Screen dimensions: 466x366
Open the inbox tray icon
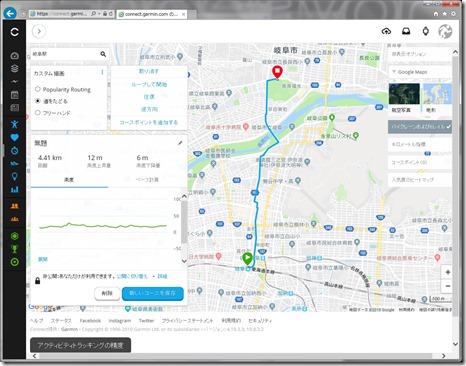pos(406,31)
